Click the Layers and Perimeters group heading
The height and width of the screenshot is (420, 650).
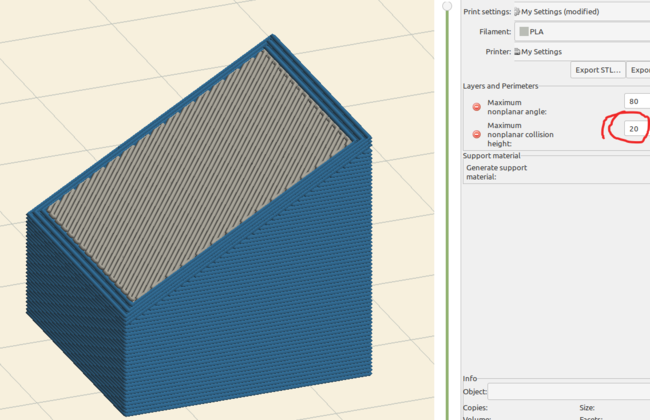coord(500,86)
